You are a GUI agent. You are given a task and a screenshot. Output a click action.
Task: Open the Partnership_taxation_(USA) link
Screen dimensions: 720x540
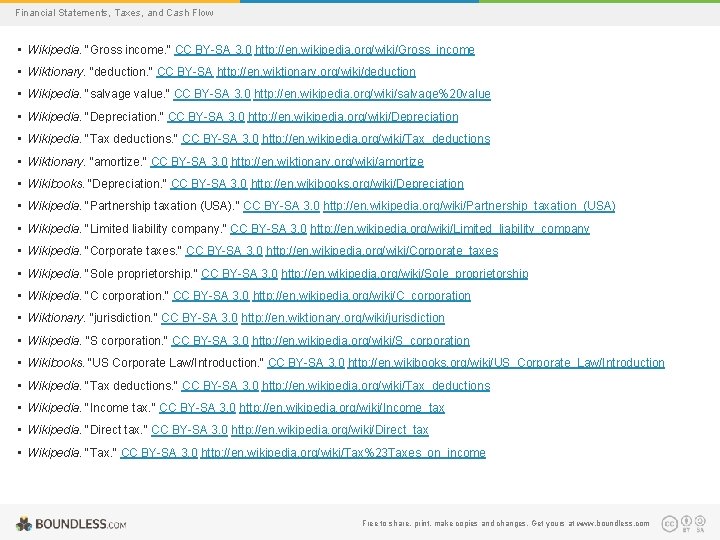[469, 206]
